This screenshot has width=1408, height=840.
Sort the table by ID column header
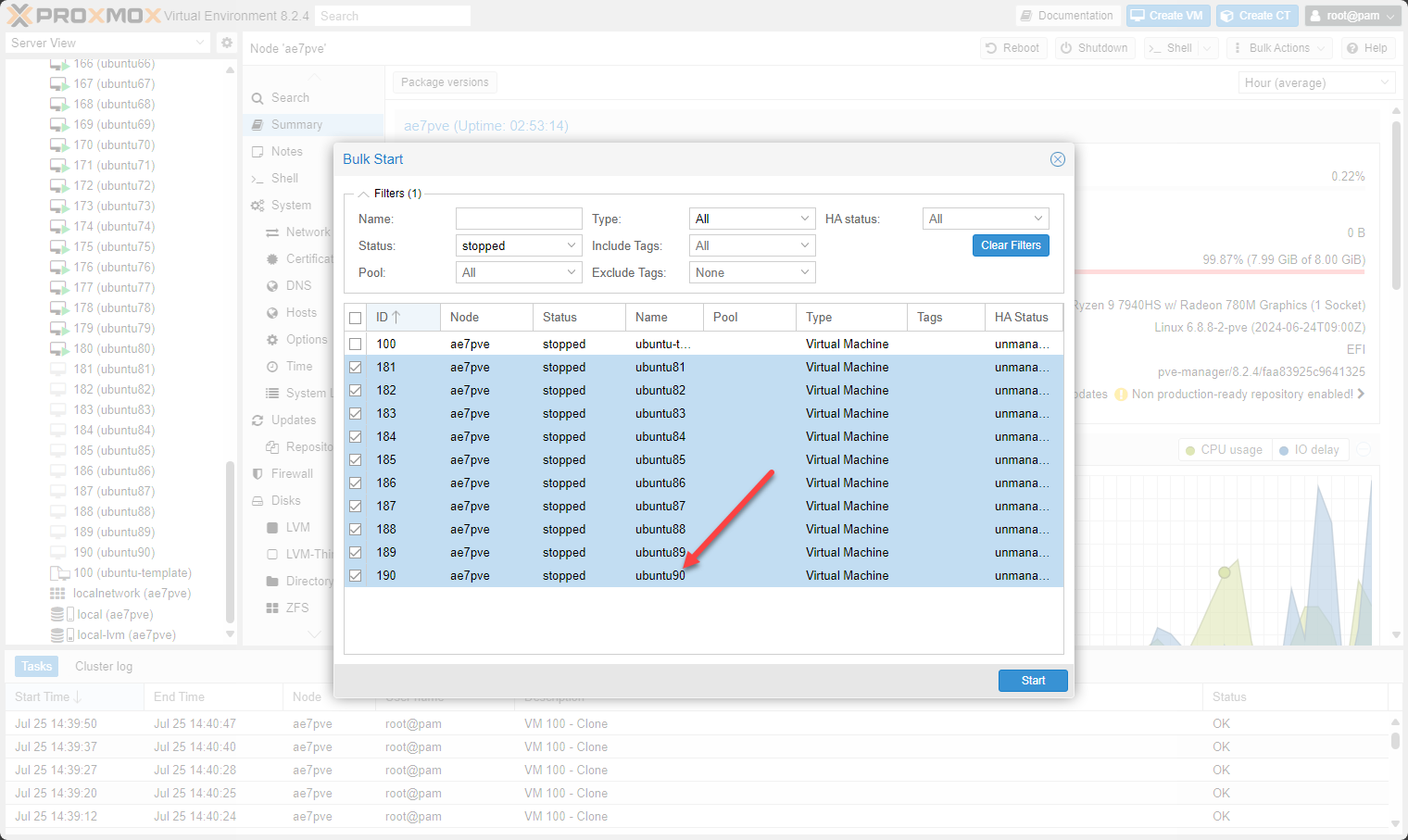click(387, 318)
